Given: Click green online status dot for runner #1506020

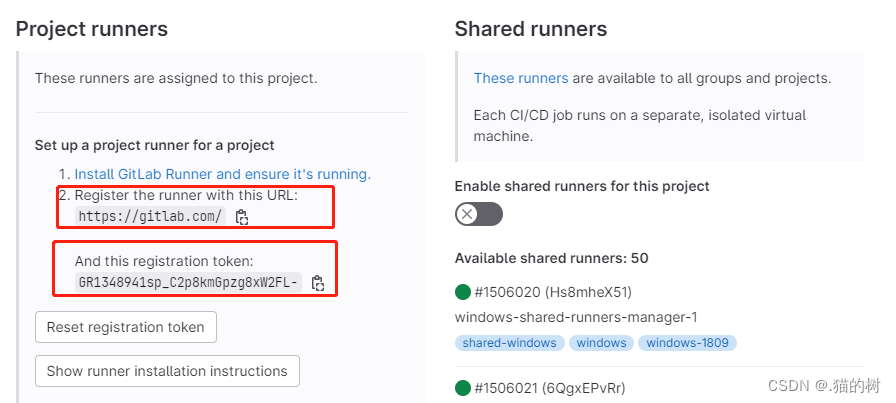Looking at the screenshot, I should click(462, 293).
